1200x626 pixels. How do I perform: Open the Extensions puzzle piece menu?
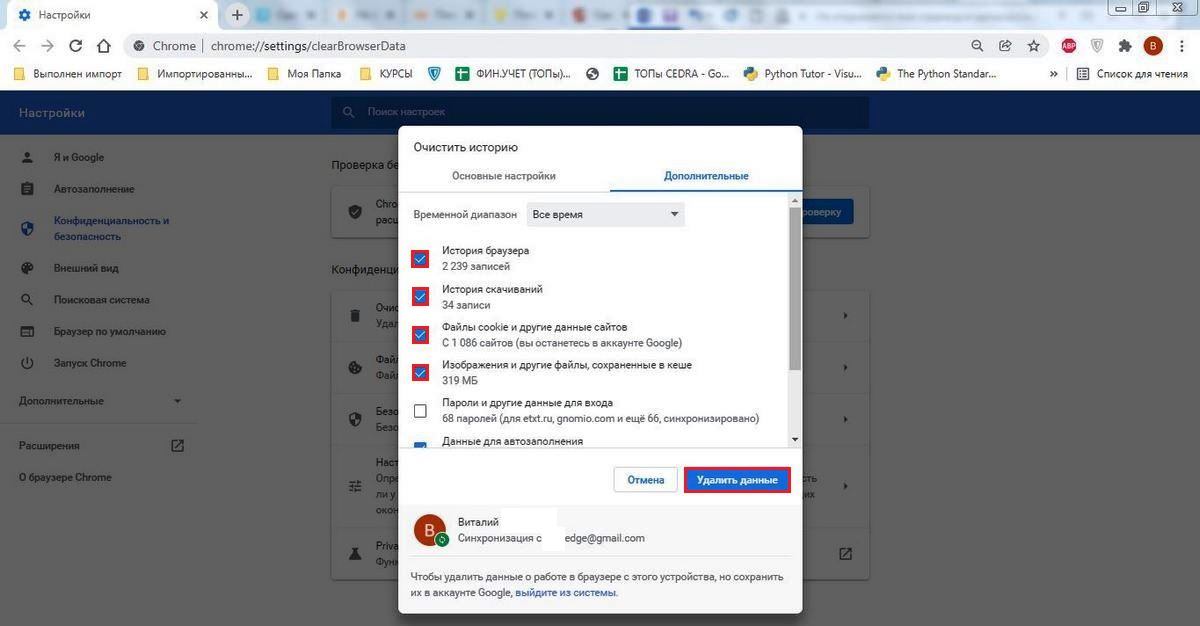[1125, 46]
